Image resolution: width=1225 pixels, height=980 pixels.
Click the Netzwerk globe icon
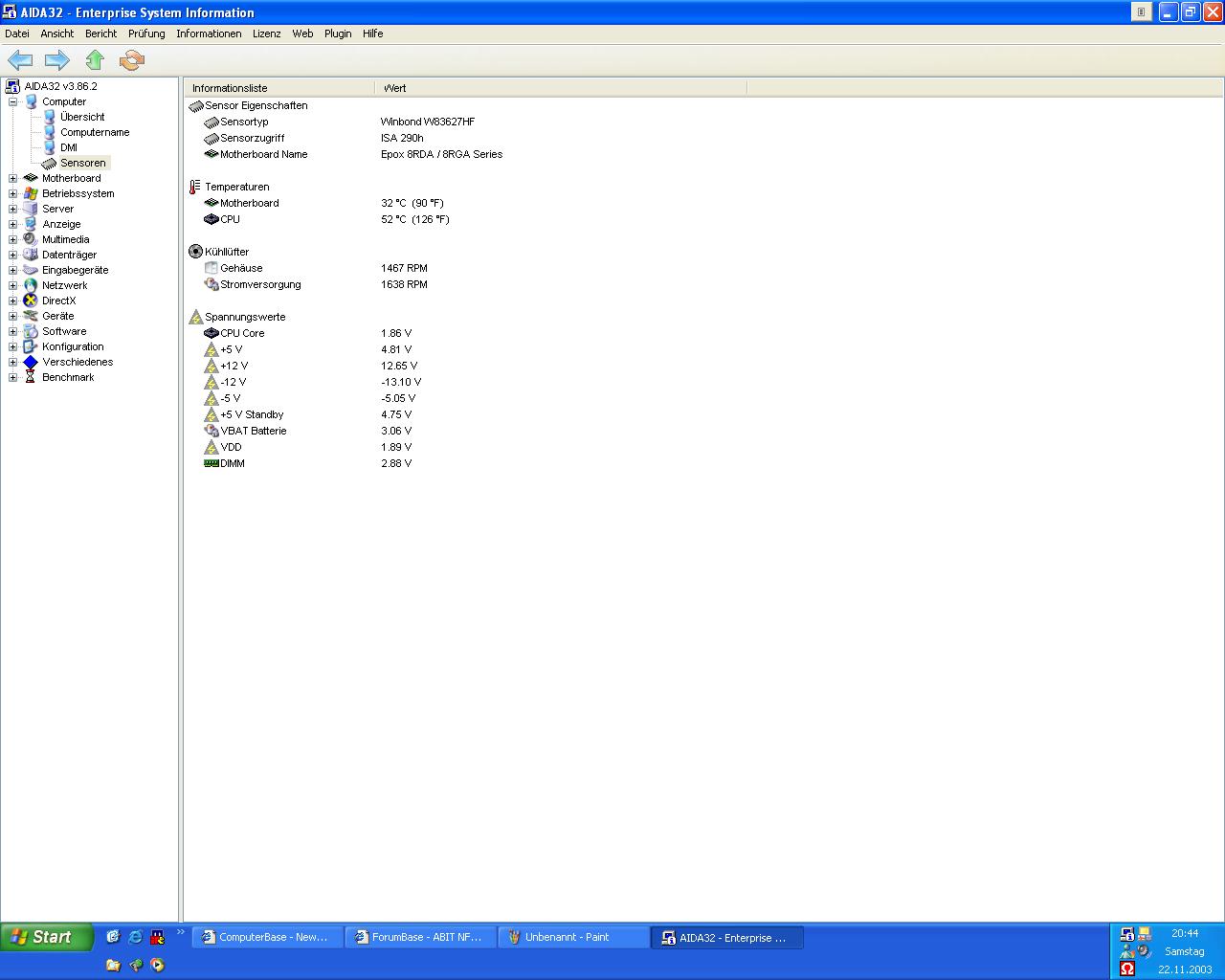point(31,285)
